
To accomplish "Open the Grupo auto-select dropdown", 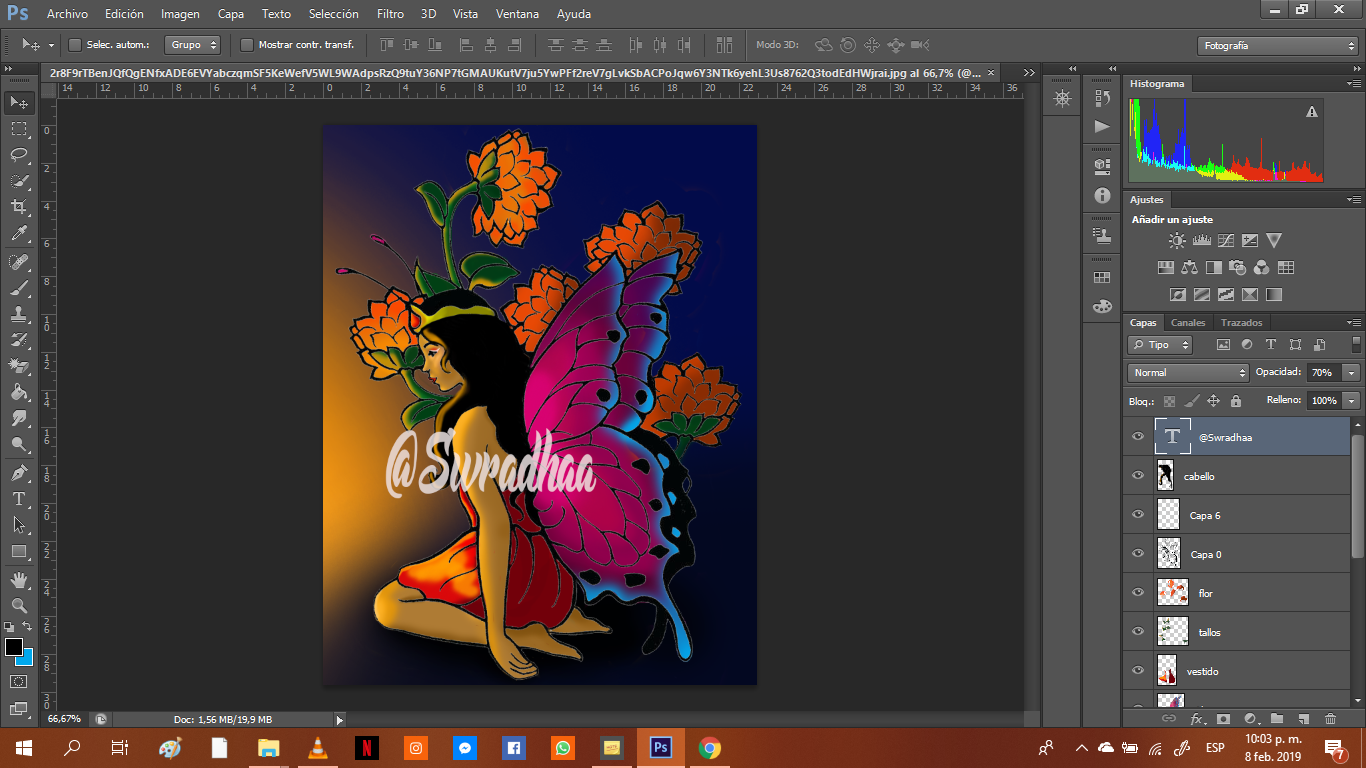I will click(193, 45).
